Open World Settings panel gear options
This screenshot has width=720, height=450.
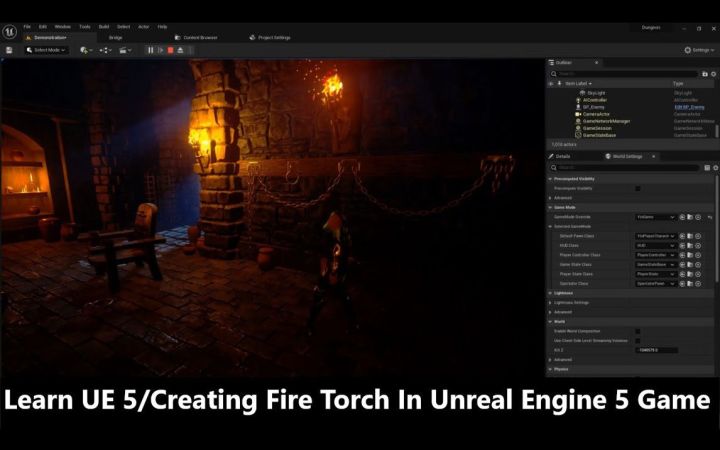[715, 168]
